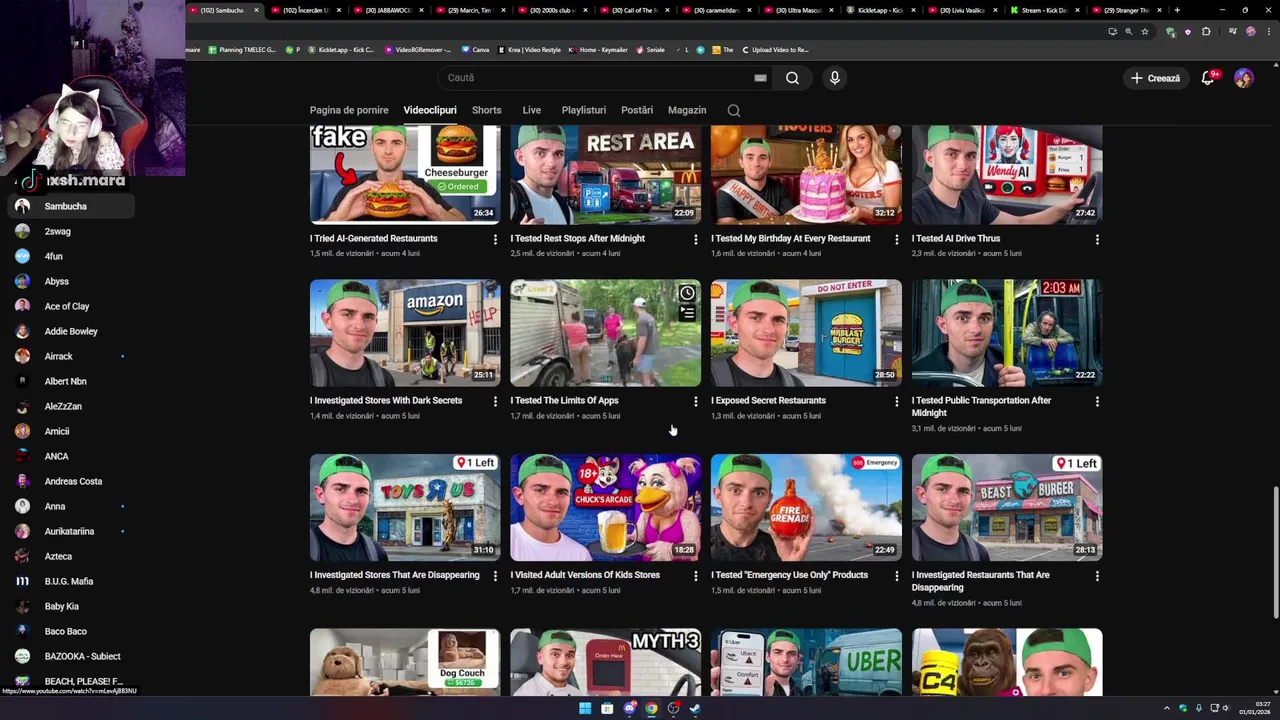Click the Creează button

click(x=1155, y=78)
